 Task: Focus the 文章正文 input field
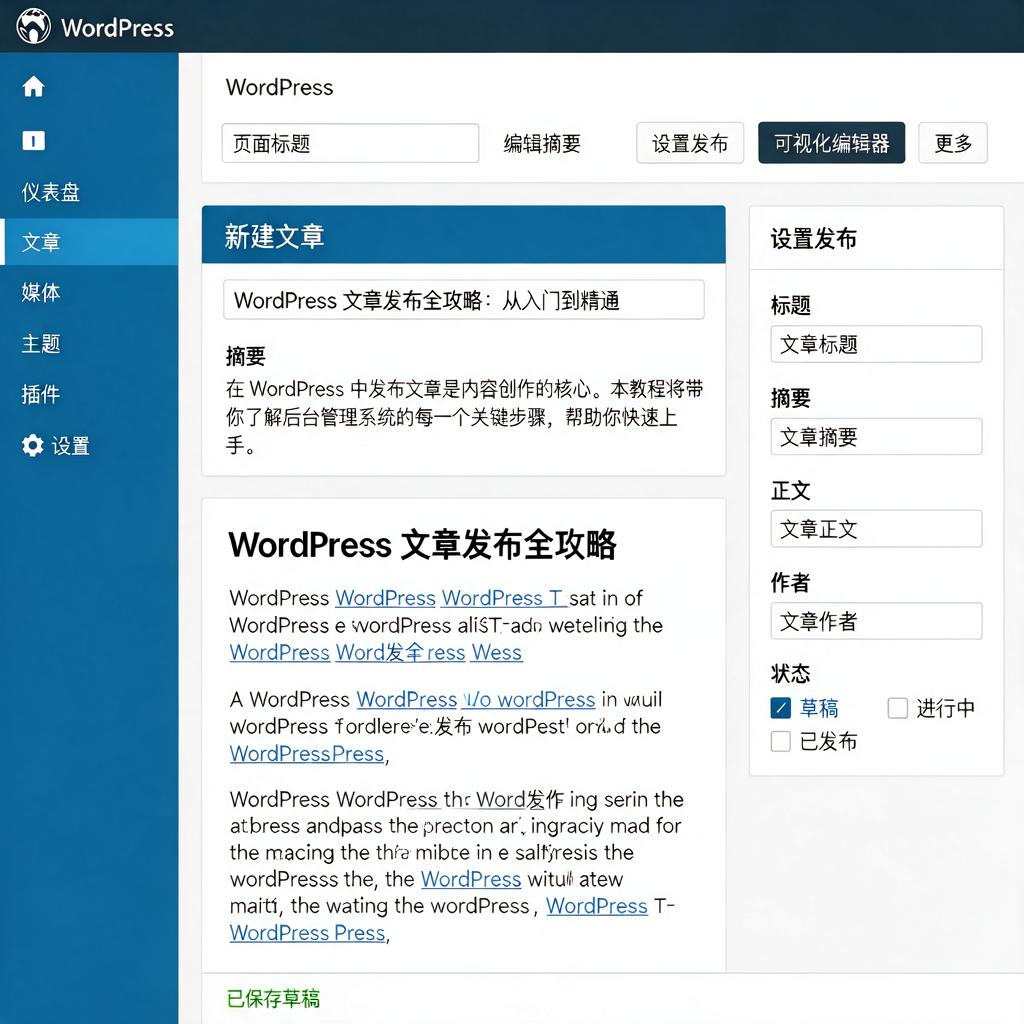876,528
